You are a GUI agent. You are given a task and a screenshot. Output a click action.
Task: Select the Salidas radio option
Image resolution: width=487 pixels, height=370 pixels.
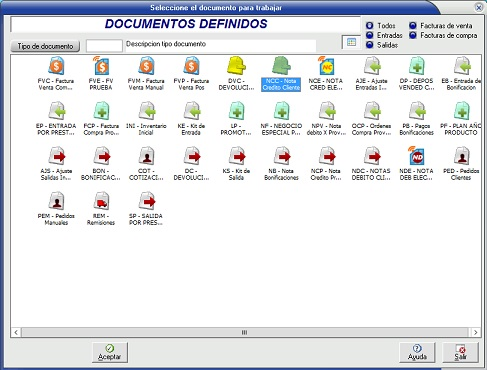click(x=369, y=45)
